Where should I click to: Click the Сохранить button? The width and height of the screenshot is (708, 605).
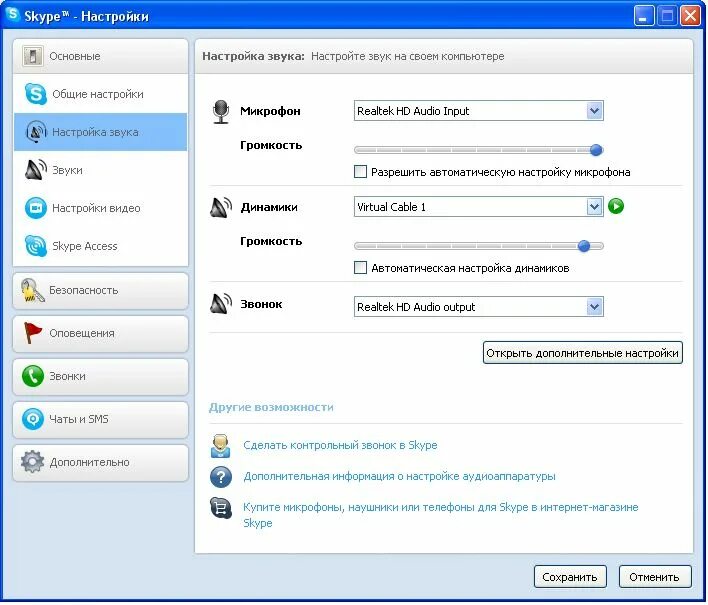click(570, 577)
